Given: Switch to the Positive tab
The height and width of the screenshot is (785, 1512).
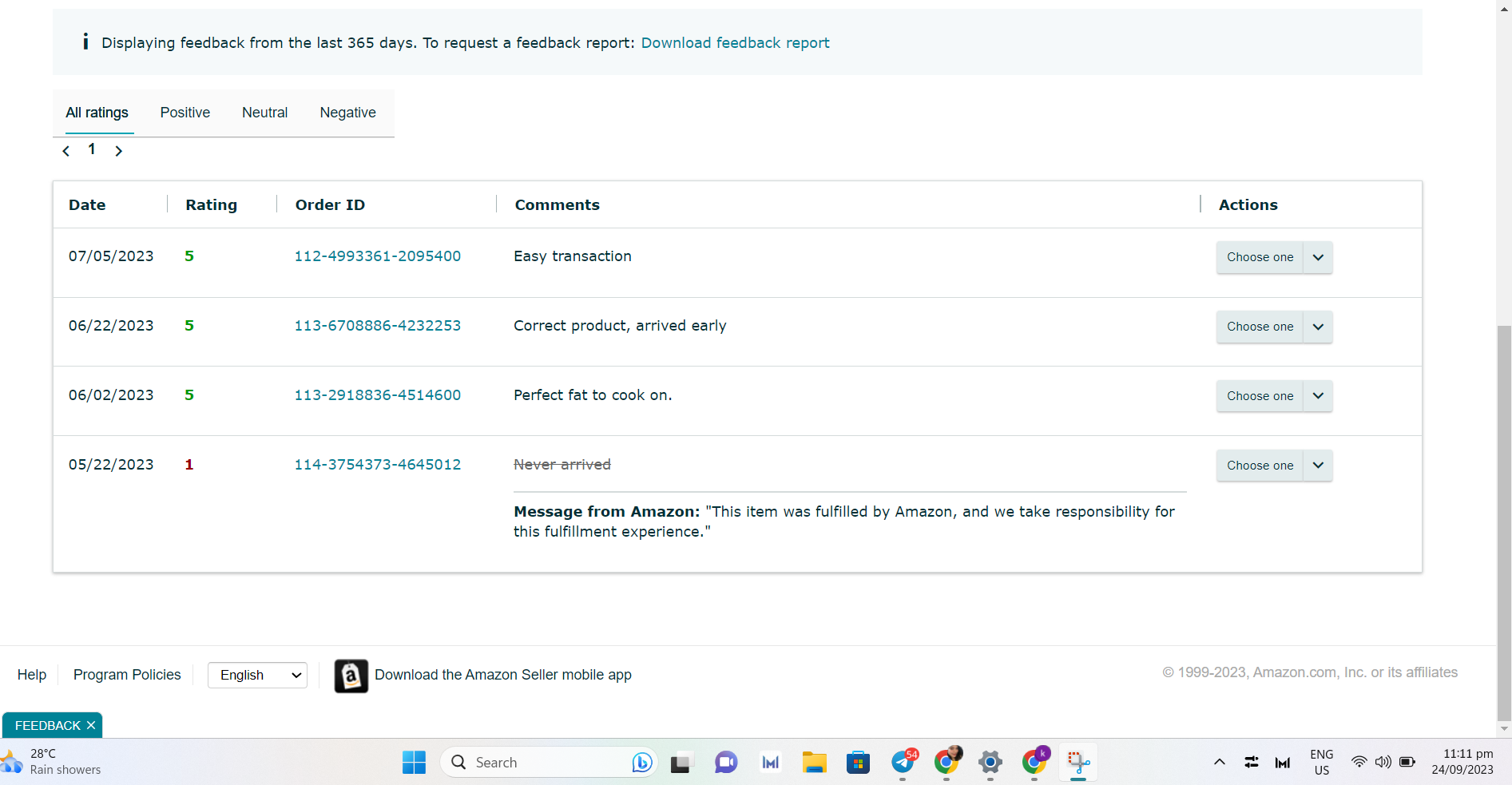Looking at the screenshot, I should click(x=185, y=113).
